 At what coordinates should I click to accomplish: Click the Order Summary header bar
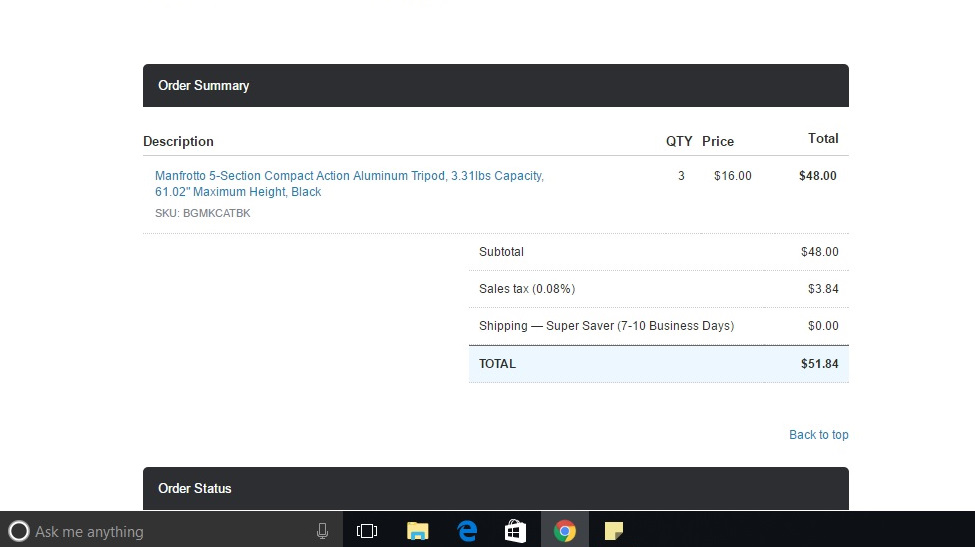click(x=495, y=86)
